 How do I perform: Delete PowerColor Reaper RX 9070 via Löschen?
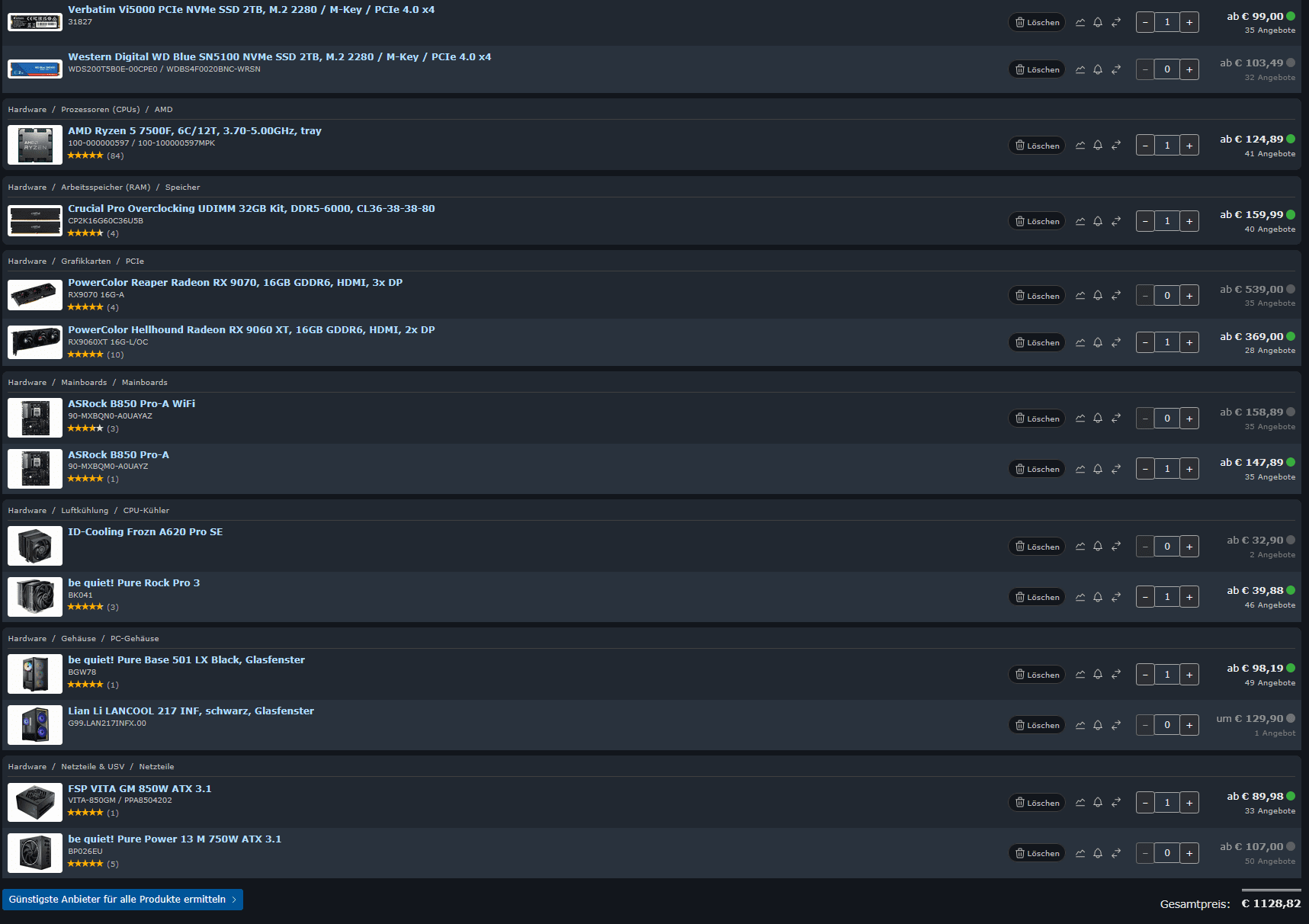(1037, 295)
